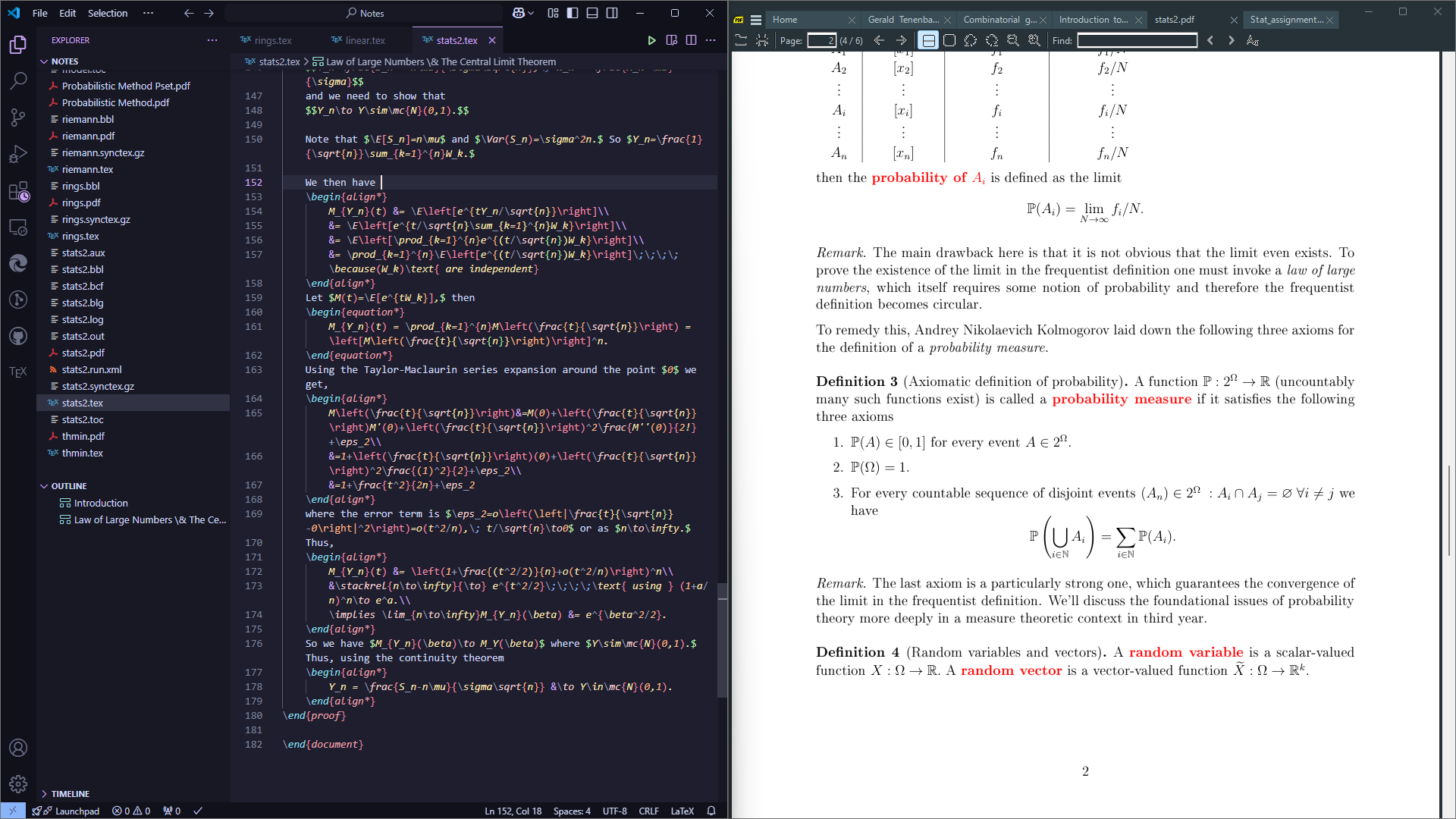Zoom out in the PDF viewer
Image resolution: width=1456 pixels, height=819 pixels.
(1013, 41)
